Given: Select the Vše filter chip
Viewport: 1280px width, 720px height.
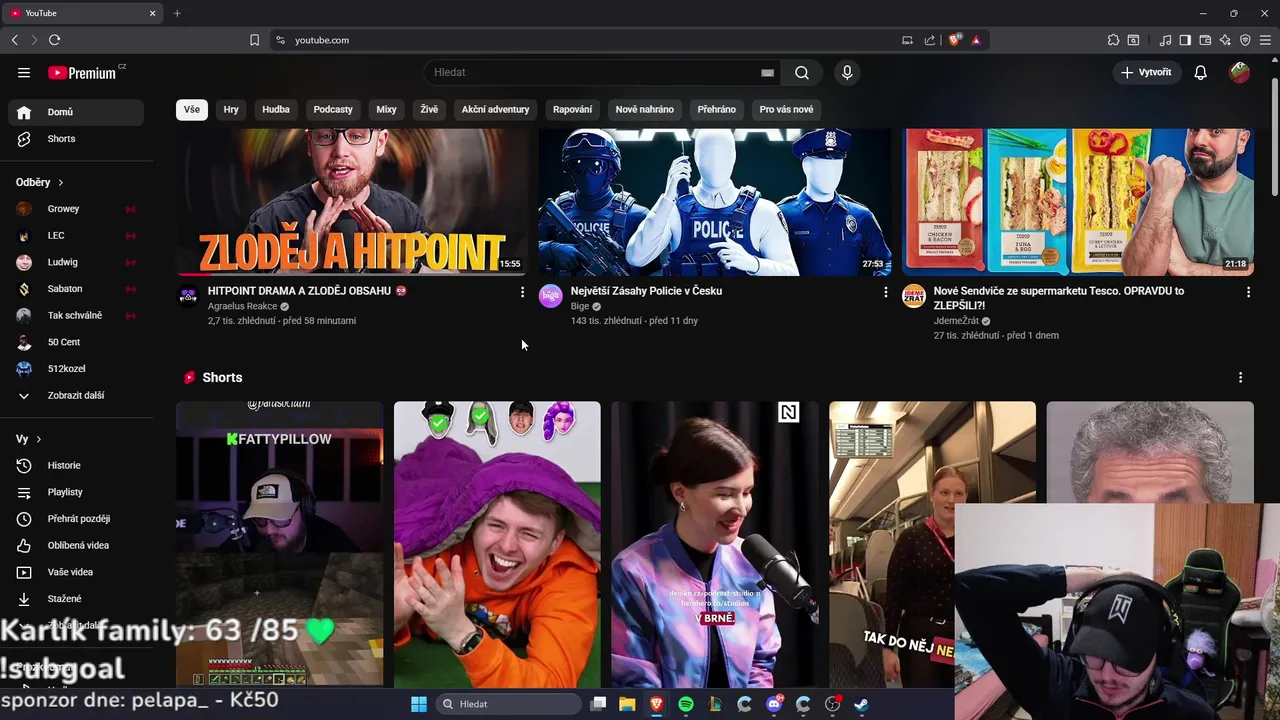Looking at the screenshot, I should [x=192, y=109].
